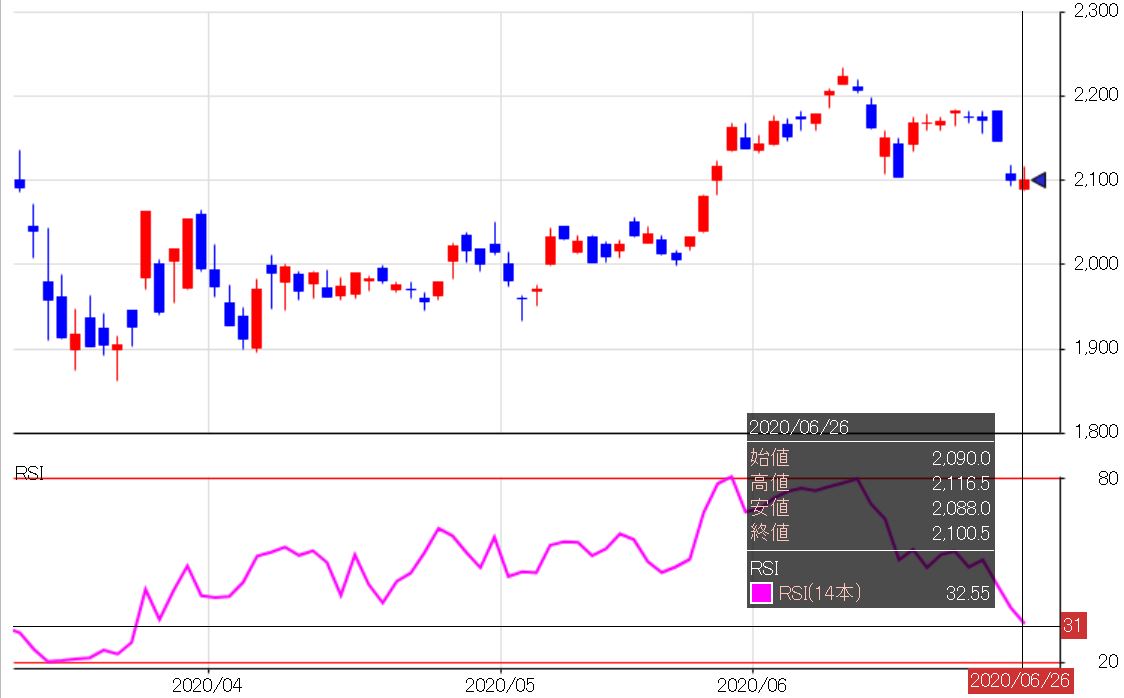Click the RSI 80 axis label
This screenshot has width=1124, height=698.
tap(1108, 478)
